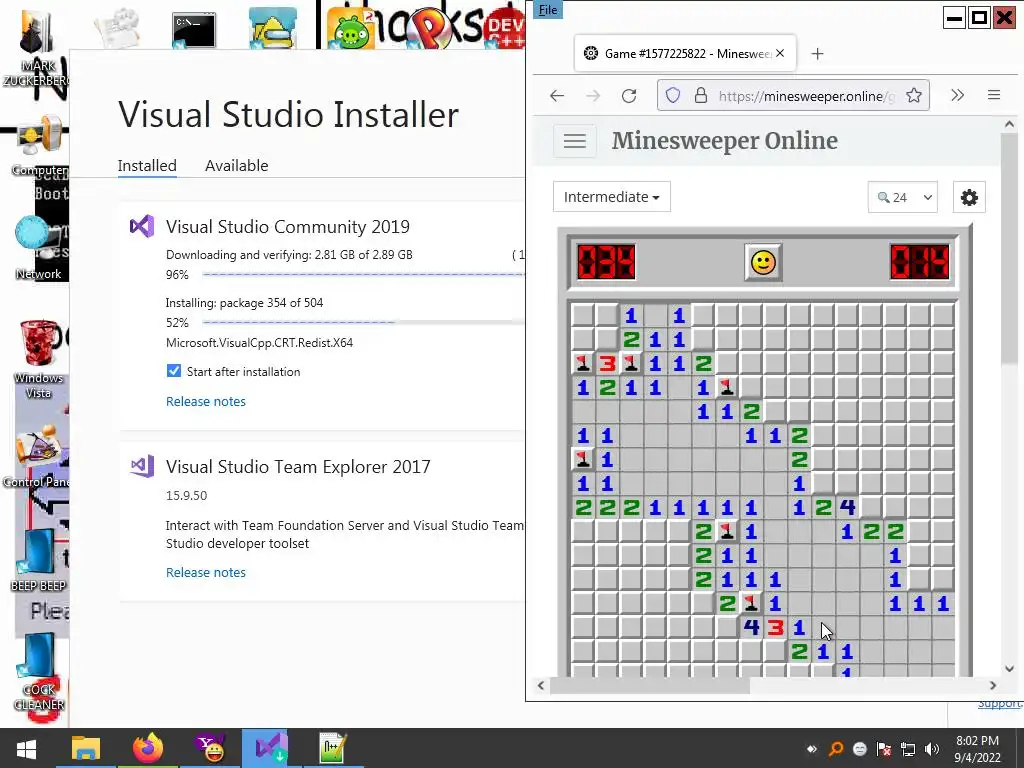Open the notepad taskbar icon
1024x768 pixels.
click(x=333, y=748)
